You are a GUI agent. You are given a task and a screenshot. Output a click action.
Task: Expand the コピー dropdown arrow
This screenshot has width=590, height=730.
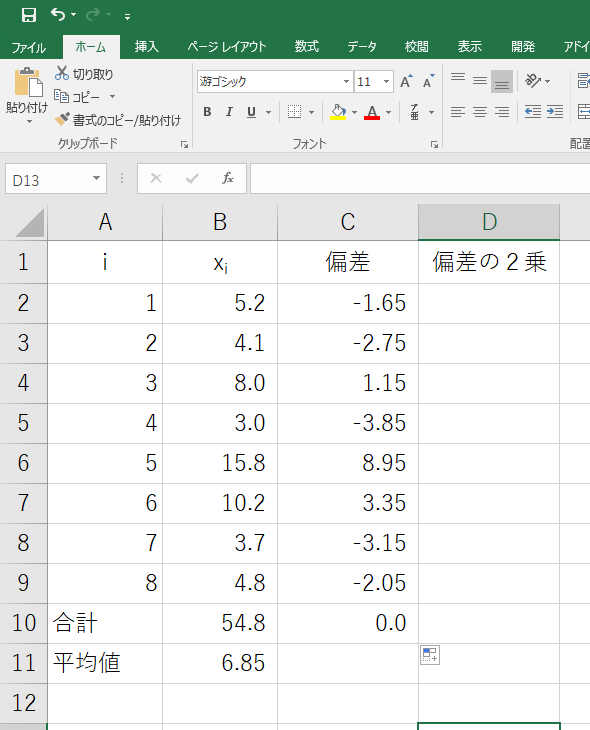[112, 96]
